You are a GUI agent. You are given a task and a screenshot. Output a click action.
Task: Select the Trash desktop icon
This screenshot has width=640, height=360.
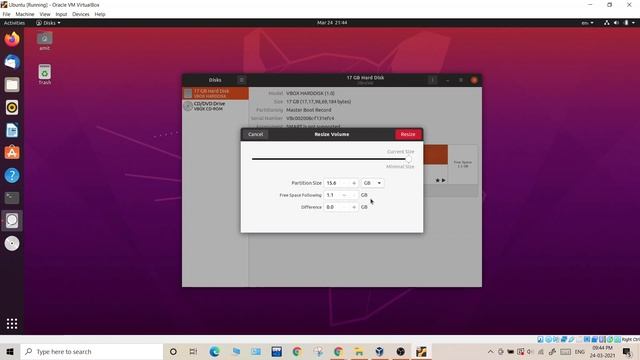44,75
